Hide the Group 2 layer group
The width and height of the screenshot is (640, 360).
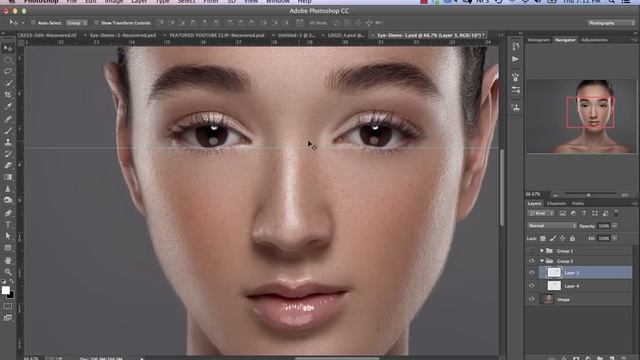click(x=531, y=261)
